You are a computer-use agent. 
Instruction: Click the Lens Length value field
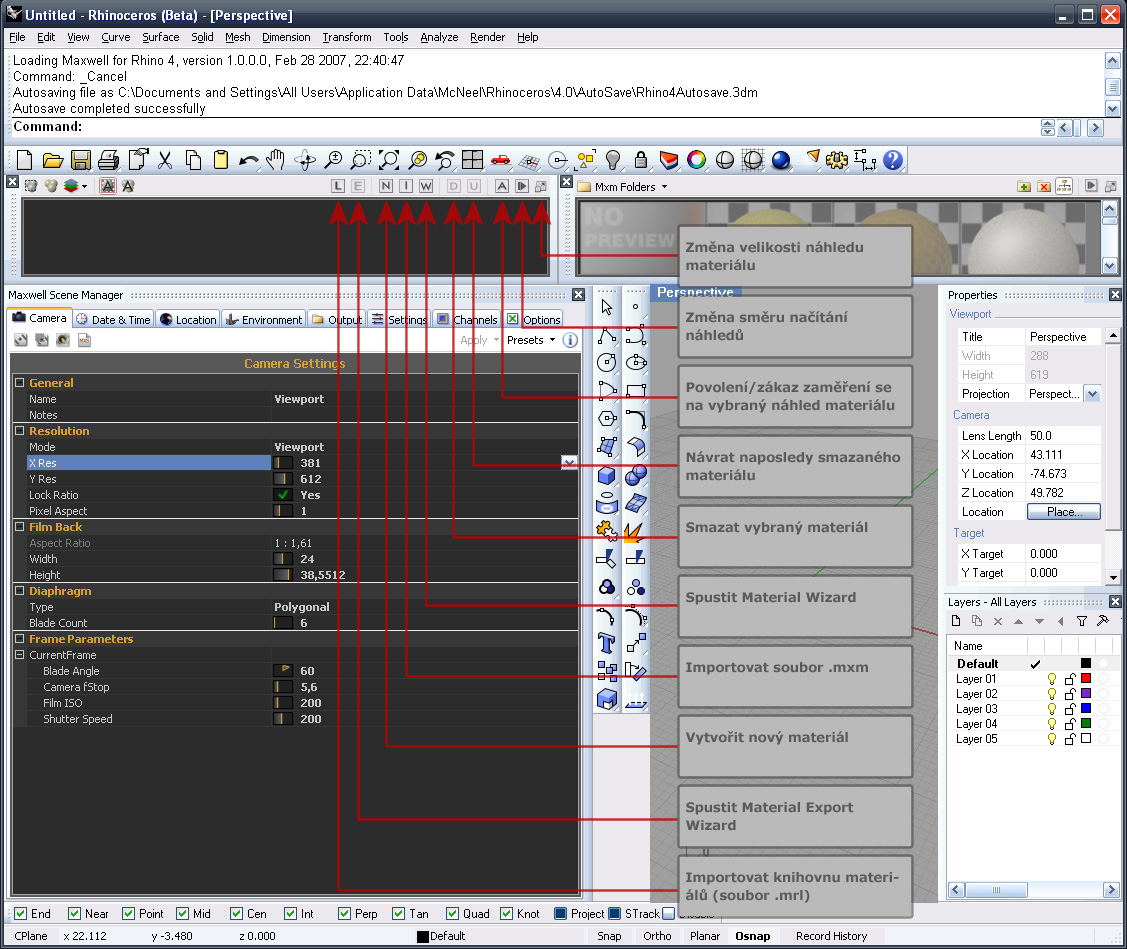click(x=1063, y=436)
